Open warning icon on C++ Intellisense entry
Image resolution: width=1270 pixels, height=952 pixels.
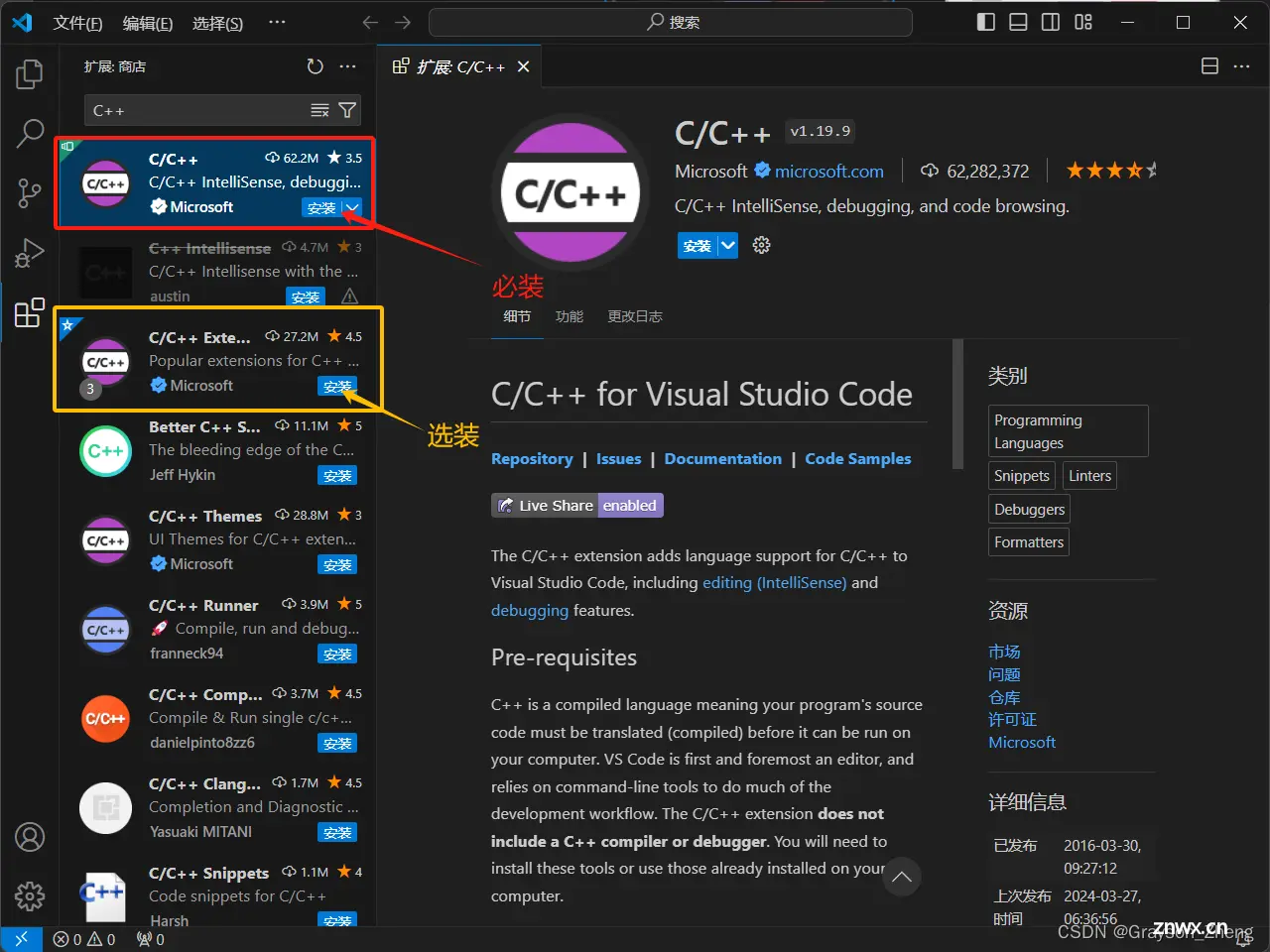tap(349, 297)
